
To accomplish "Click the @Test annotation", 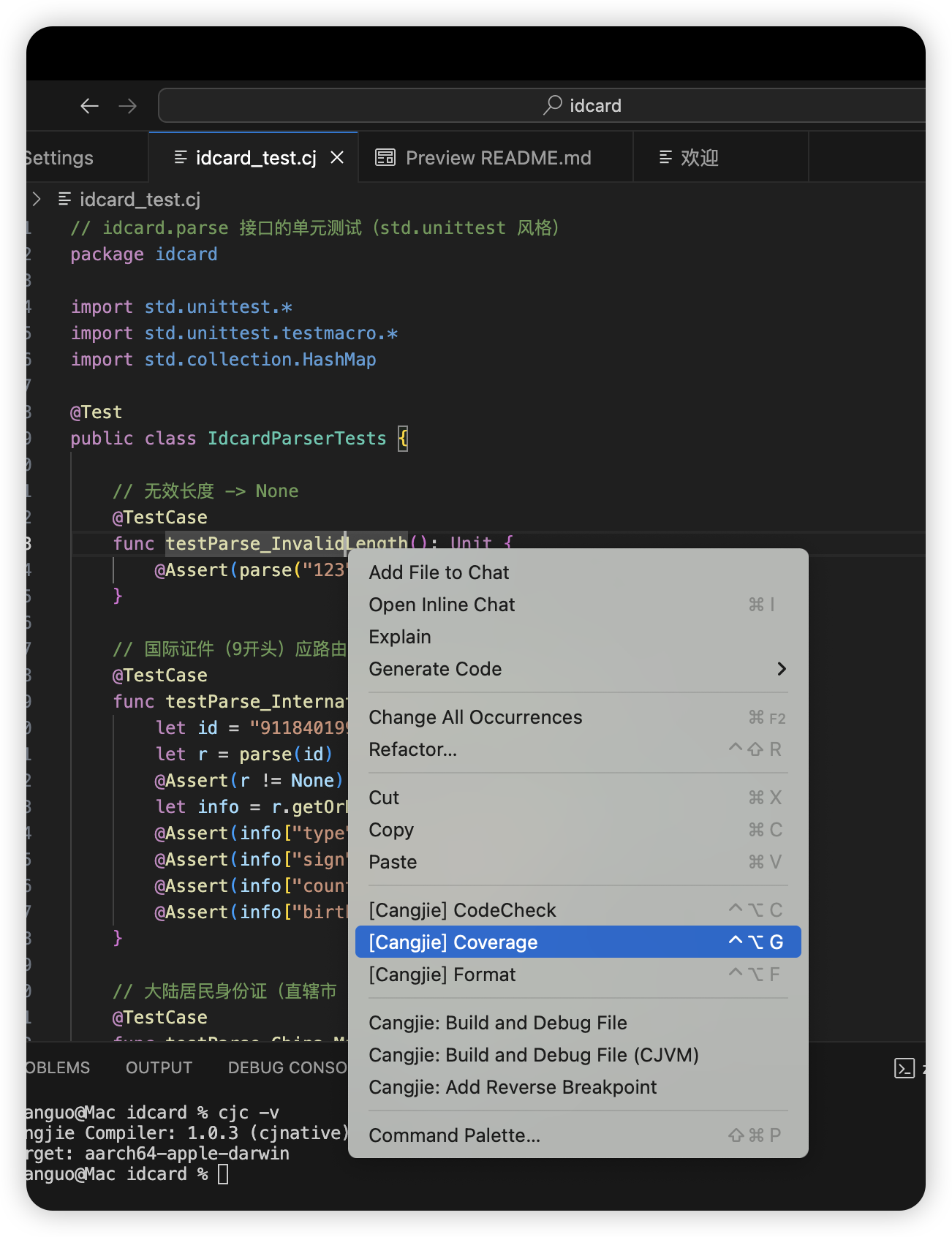I will pos(97,412).
